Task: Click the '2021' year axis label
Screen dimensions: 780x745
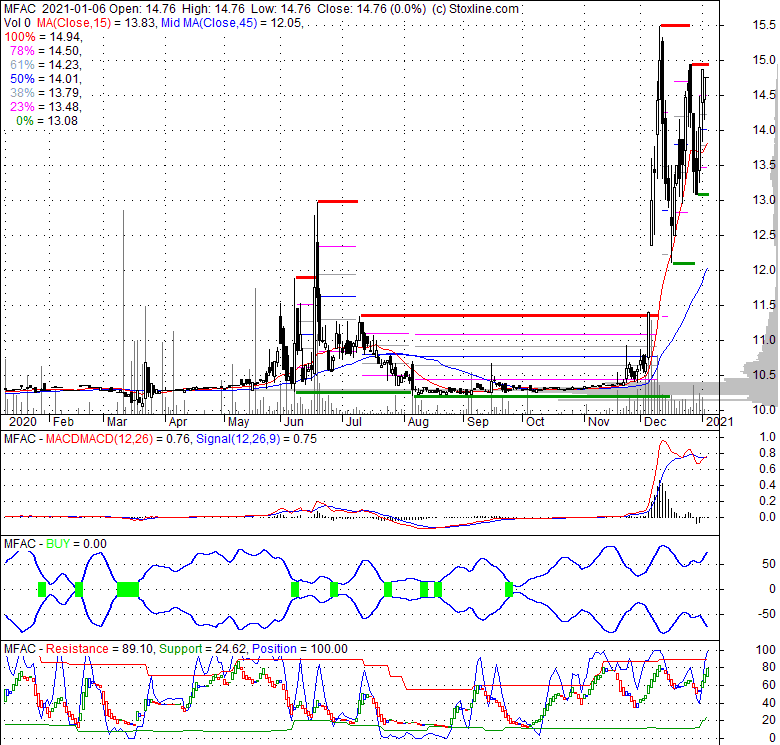Action: click(x=719, y=422)
